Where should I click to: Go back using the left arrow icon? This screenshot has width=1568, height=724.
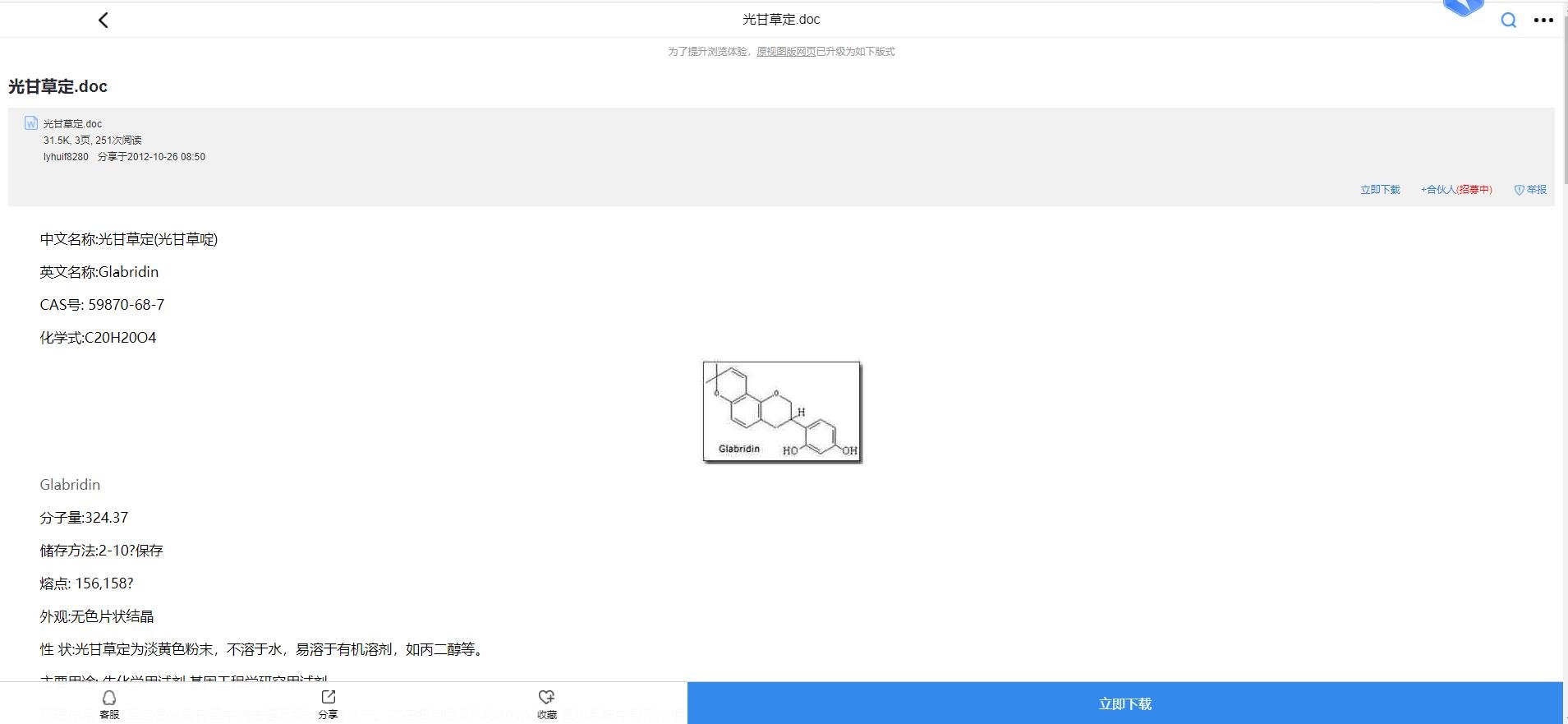103,20
